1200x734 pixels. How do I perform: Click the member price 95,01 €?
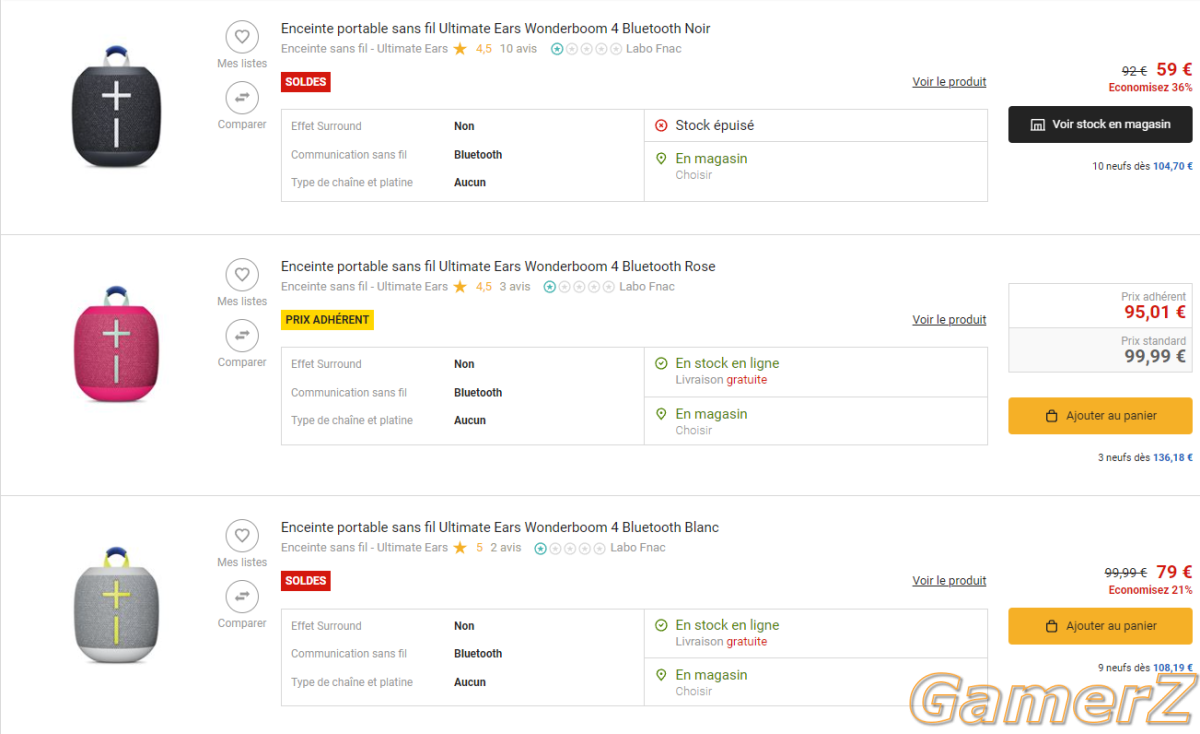[1153, 312]
